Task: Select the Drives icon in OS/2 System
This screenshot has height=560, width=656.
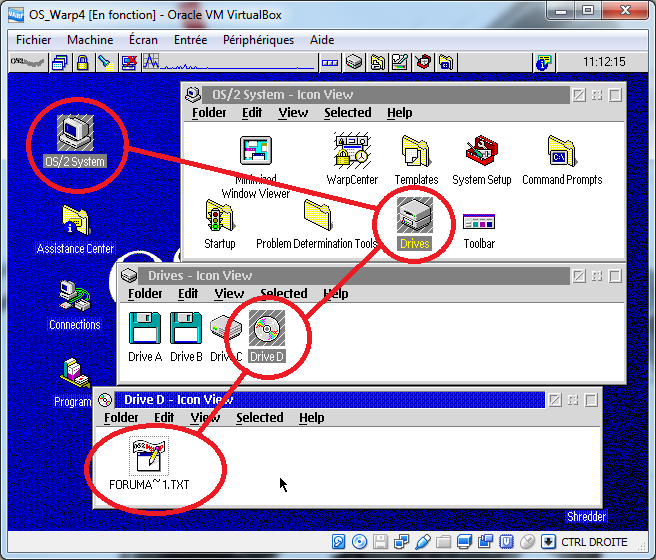Action: 415,223
